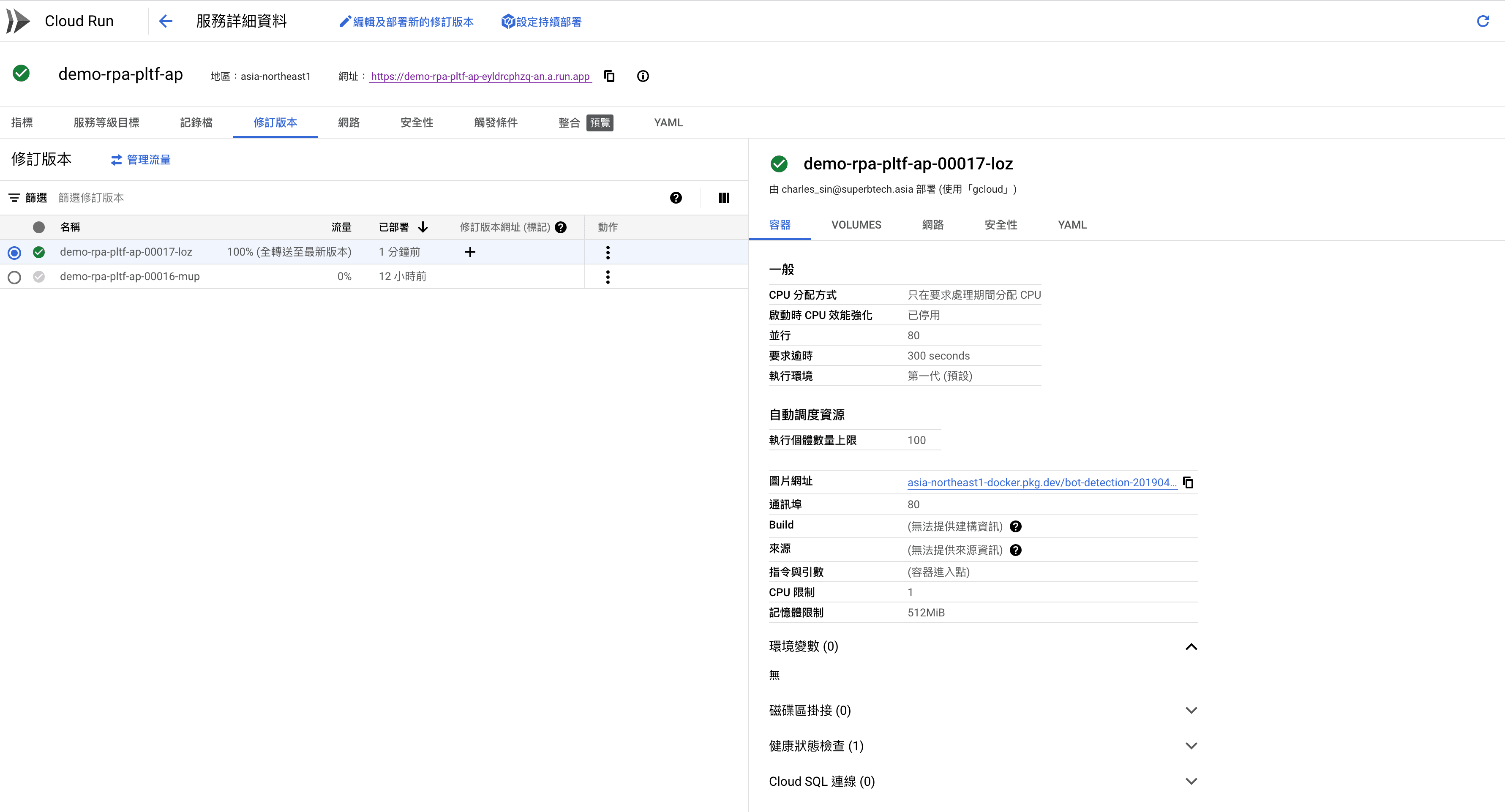
Task: Click the 512MiB memory limit value
Action: click(x=926, y=612)
